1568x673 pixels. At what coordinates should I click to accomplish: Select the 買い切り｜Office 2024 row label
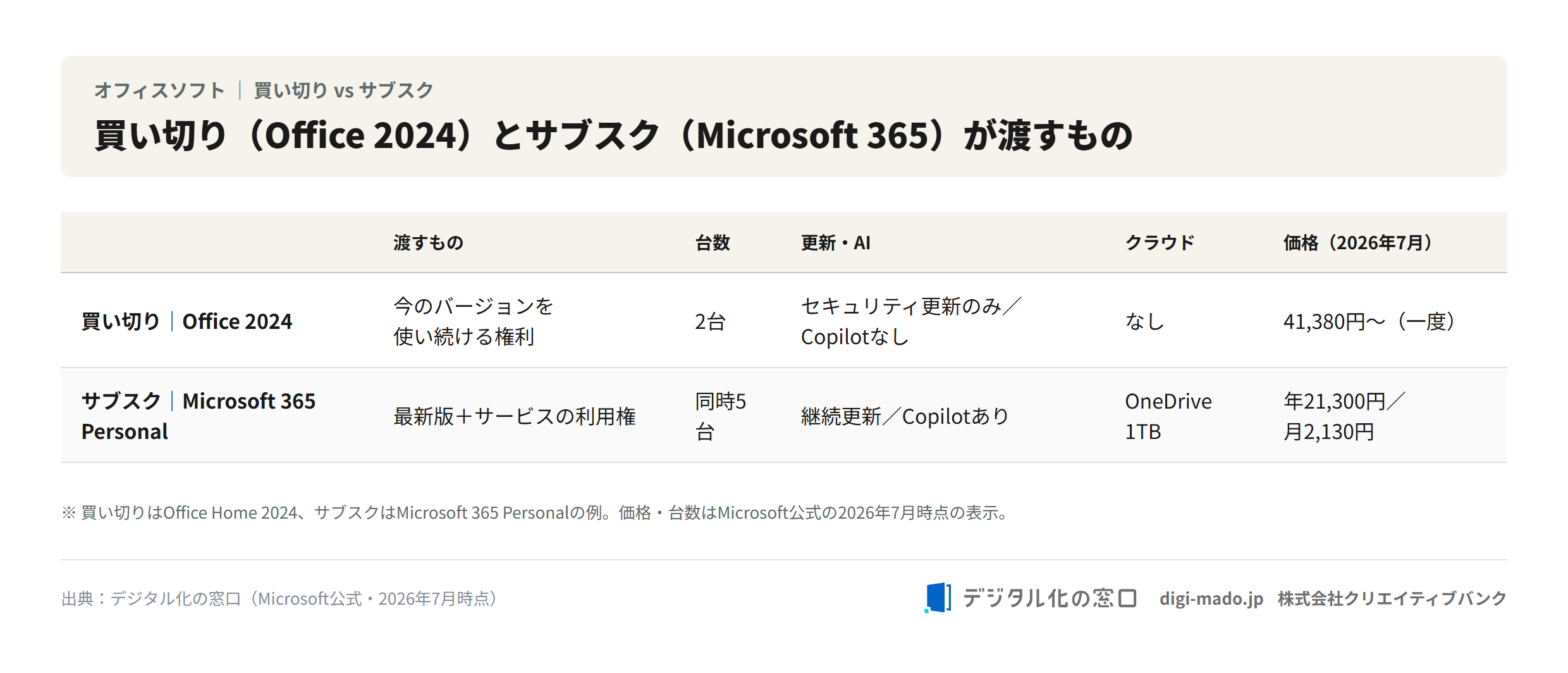[x=187, y=321]
